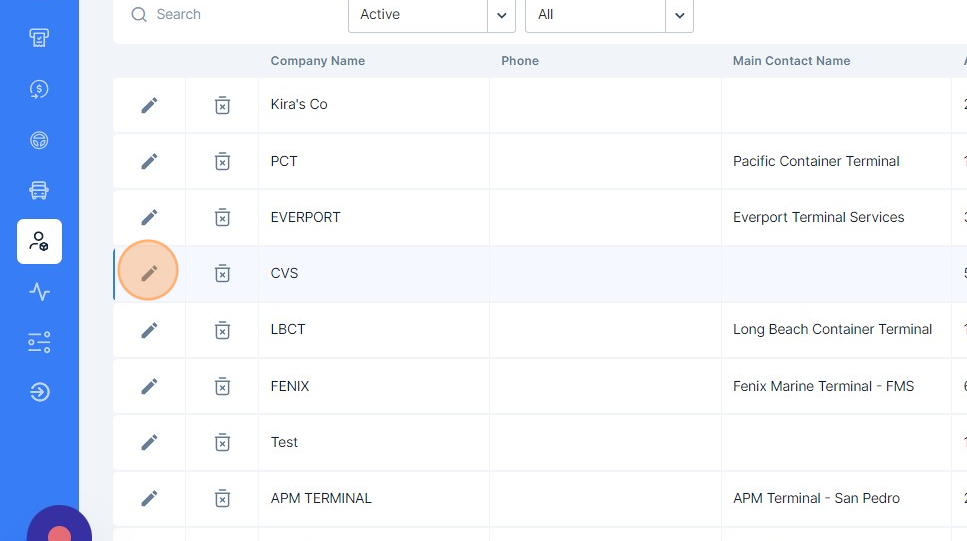Open the sliders settings sidebar icon
This screenshot has width=967, height=541.
coord(39,342)
